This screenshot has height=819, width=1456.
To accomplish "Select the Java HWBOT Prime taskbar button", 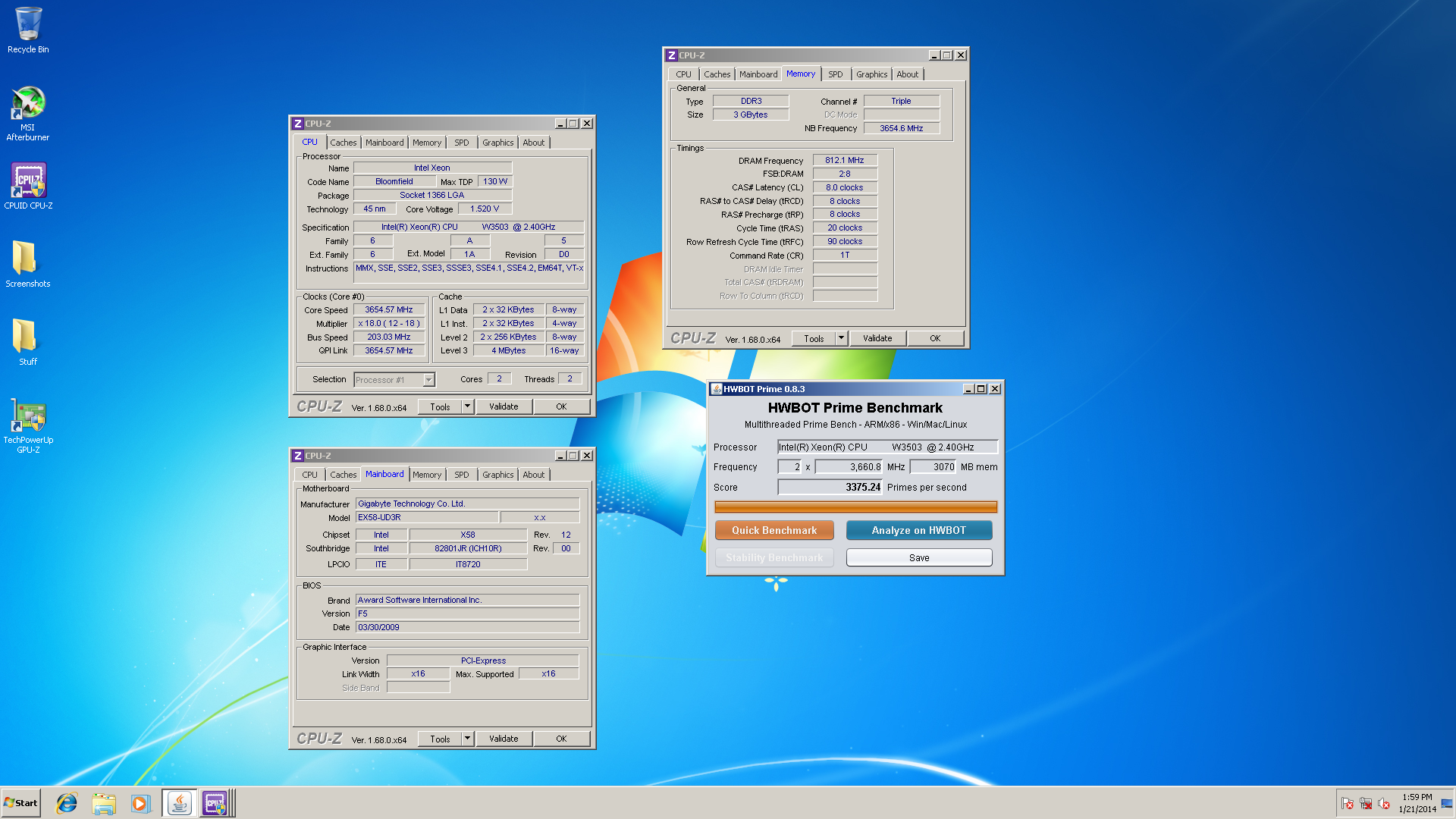I will click(x=179, y=803).
